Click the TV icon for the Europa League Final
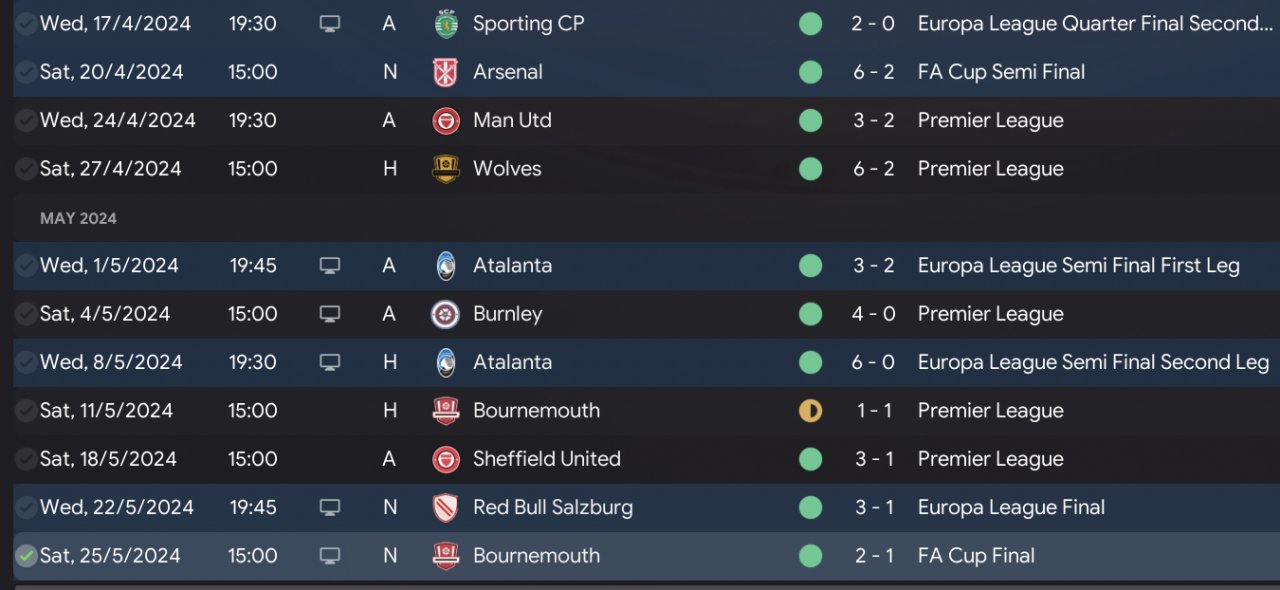Screen dimensions: 1280x590 click(x=330, y=508)
